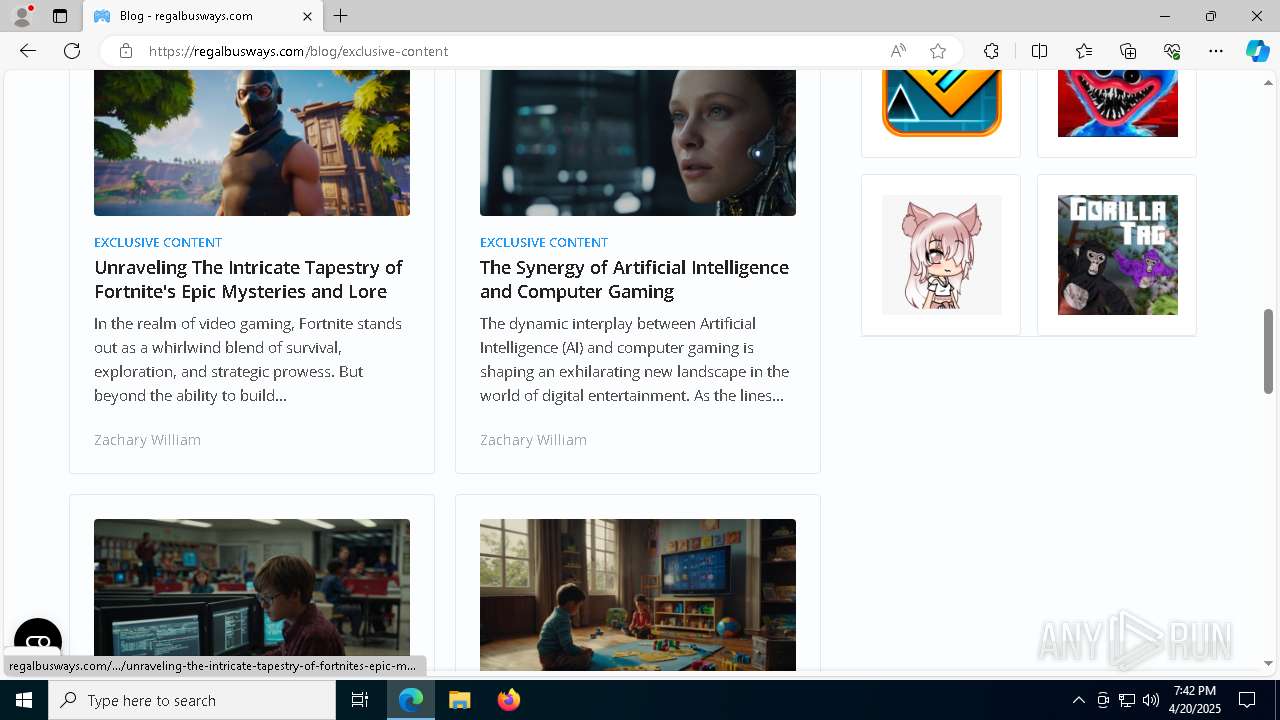Add this page to favorites star

click(x=938, y=51)
